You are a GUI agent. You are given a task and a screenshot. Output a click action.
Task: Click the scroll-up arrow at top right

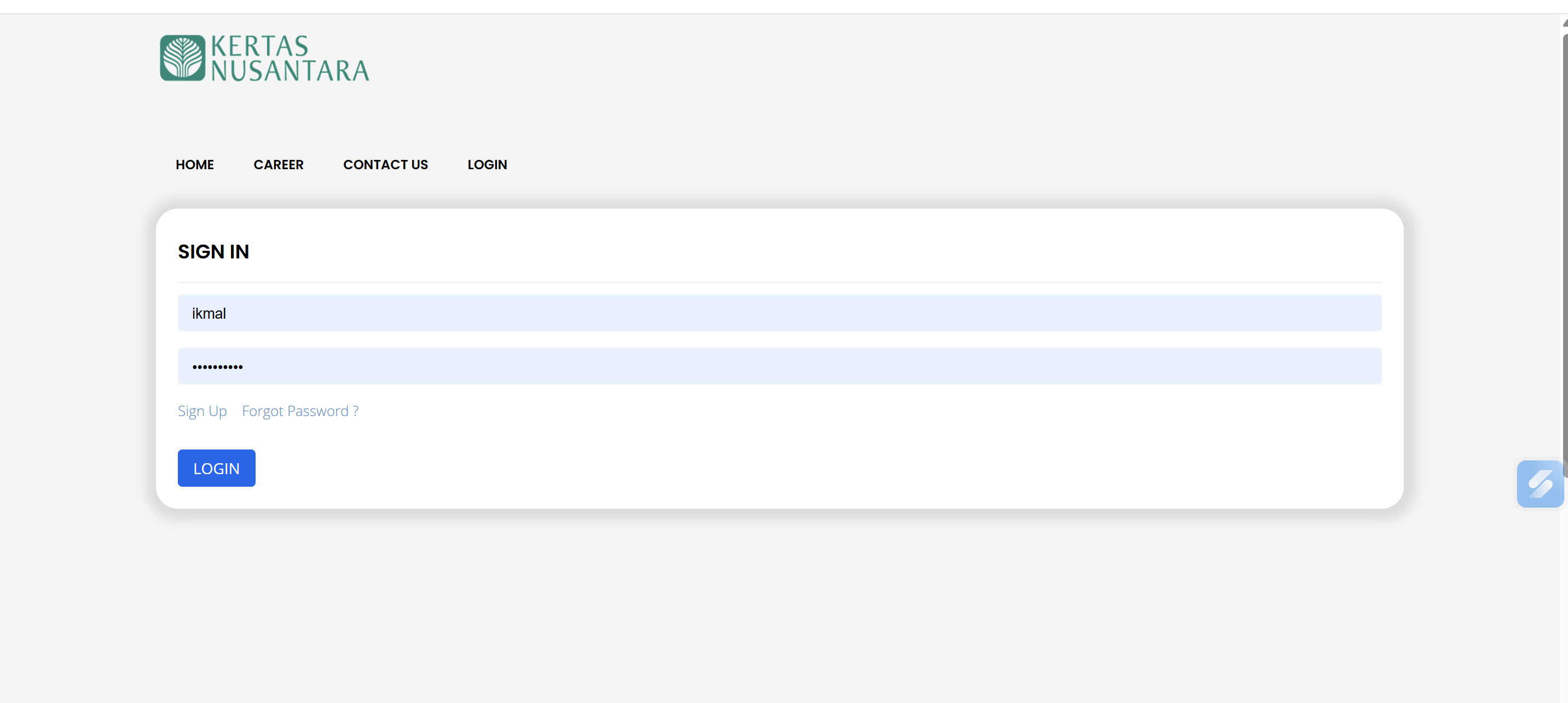[1565, 23]
